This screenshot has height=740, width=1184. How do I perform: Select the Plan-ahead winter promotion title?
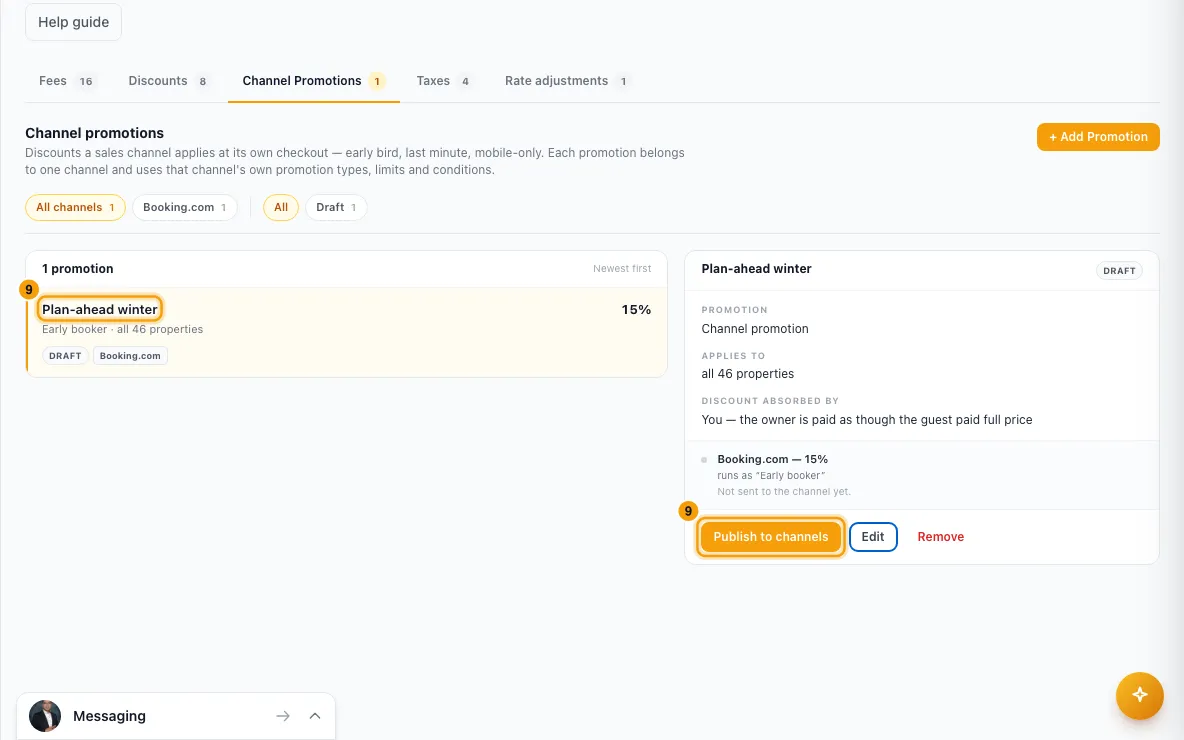[100, 309]
